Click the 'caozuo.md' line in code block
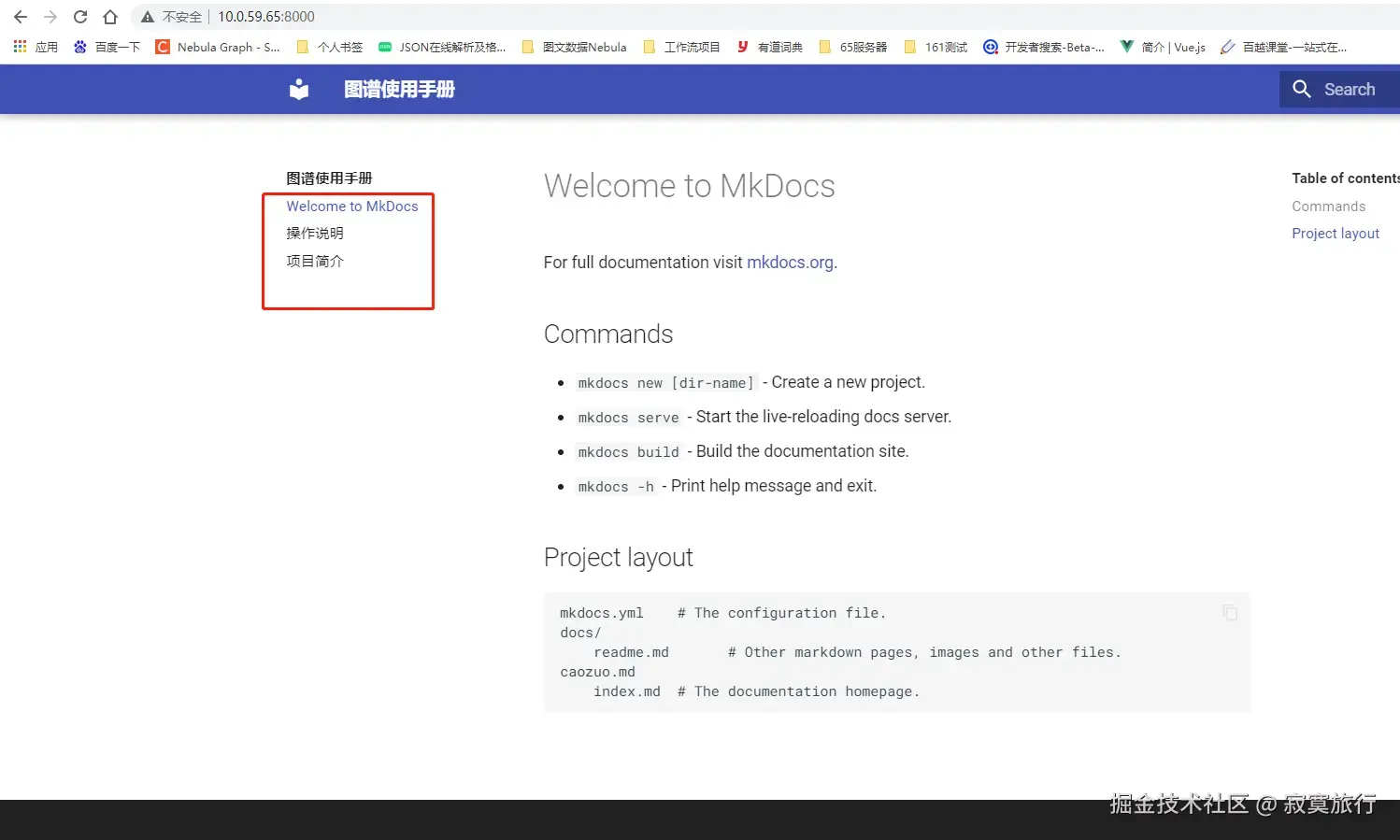 coord(597,672)
